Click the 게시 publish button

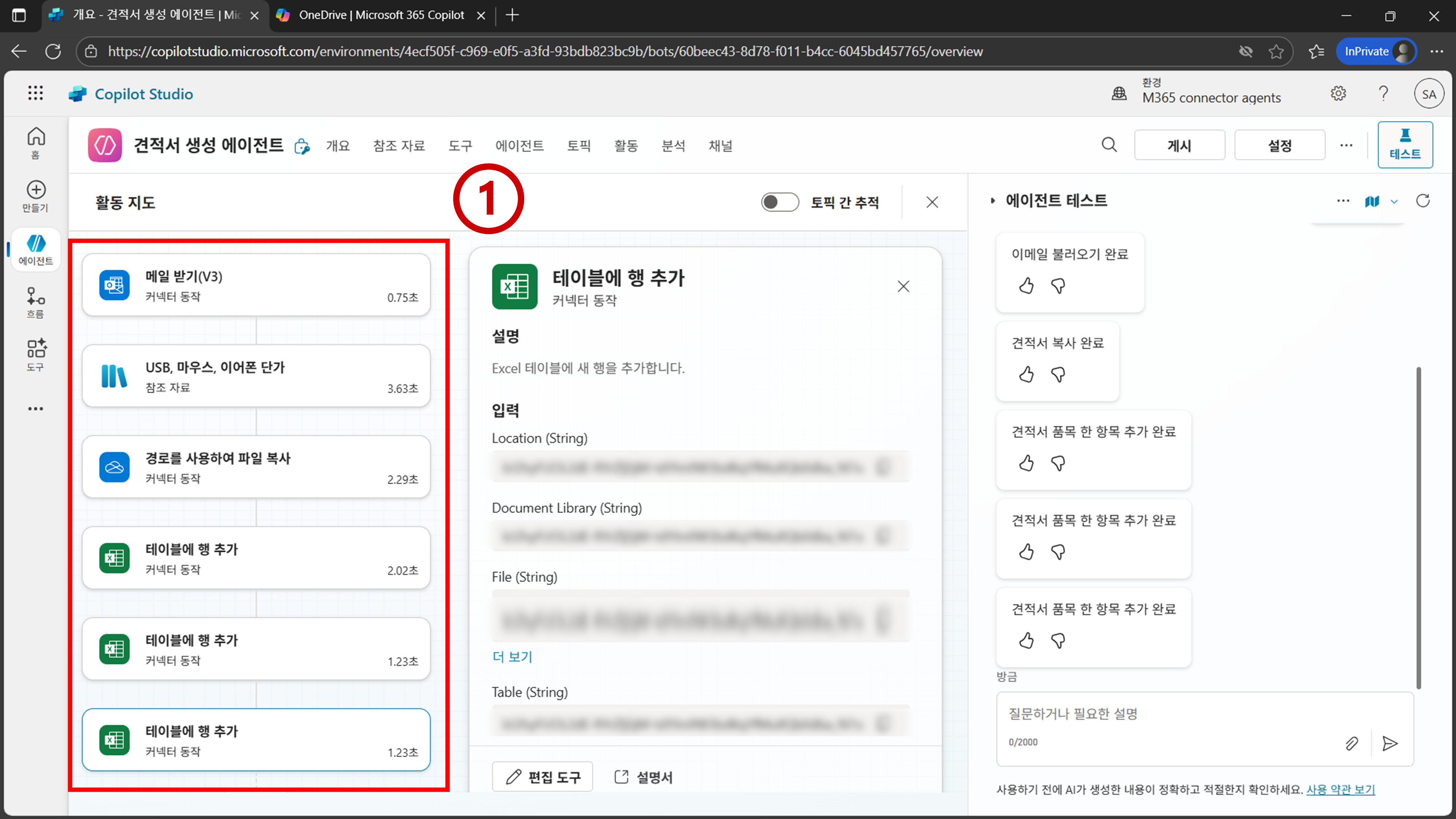[1179, 145]
